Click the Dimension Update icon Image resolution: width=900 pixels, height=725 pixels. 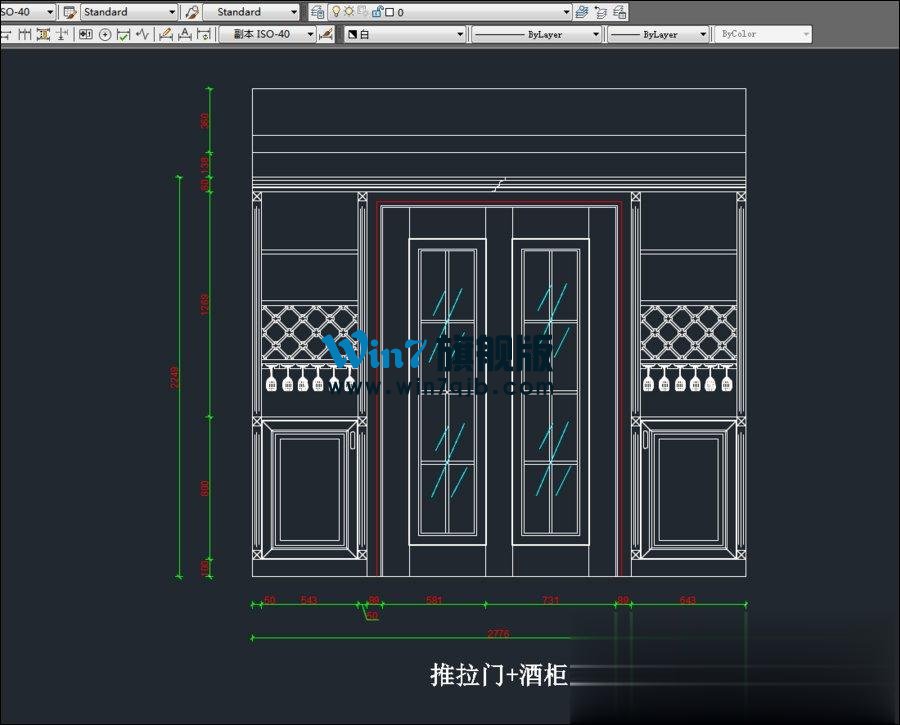click(204, 34)
